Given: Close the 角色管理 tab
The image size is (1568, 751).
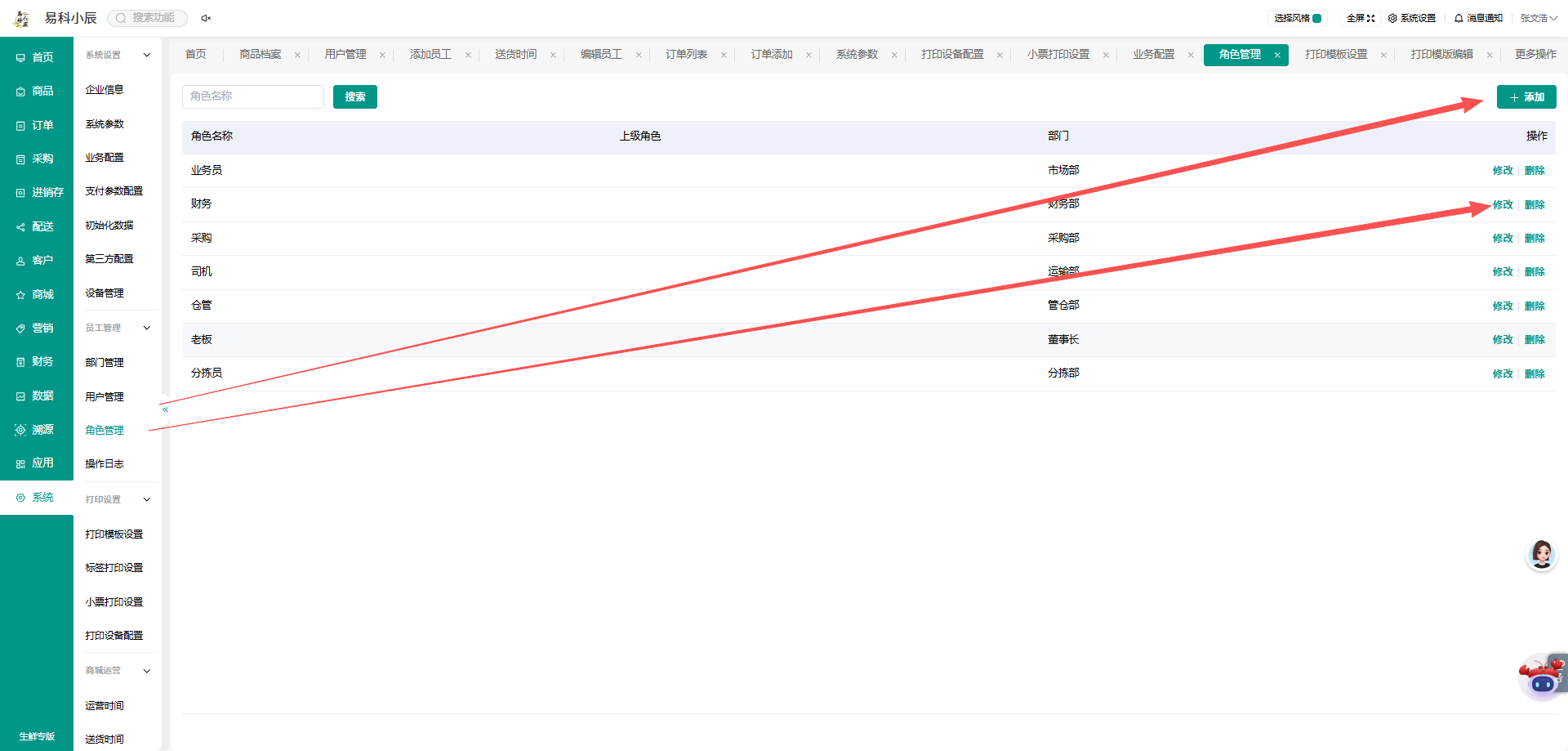Looking at the screenshot, I should tap(1277, 56).
